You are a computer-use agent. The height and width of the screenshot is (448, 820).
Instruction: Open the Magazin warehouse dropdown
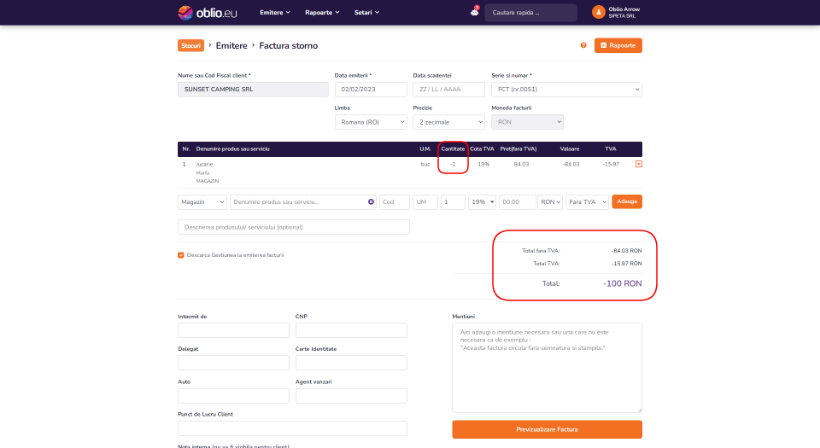(x=202, y=202)
